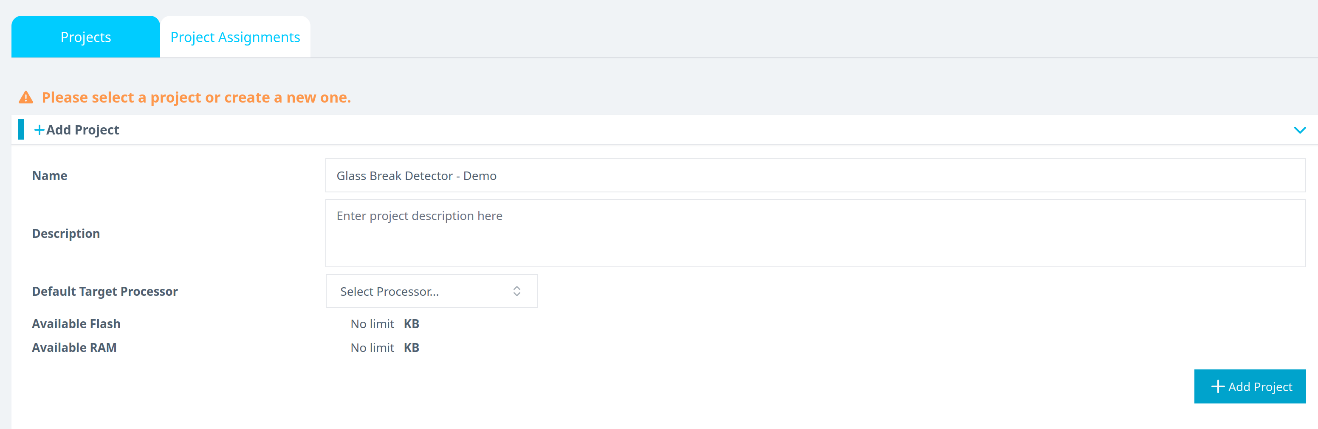Click the KB unit next to Available RAM
The width and height of the screenshot is (1318, 429).
point(411,348)
